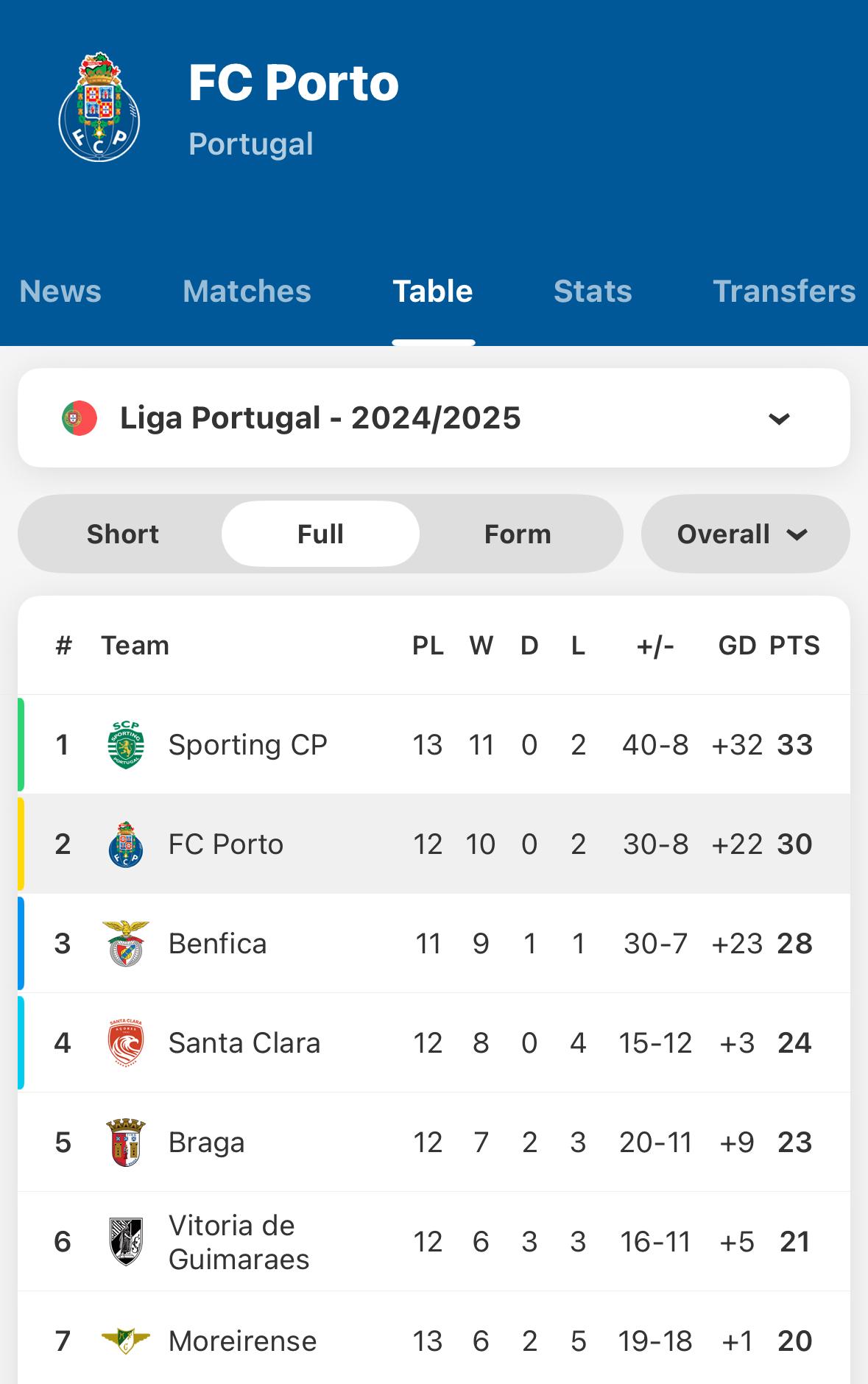
Task: Switch table view to Form
Action: coord(518,534)
